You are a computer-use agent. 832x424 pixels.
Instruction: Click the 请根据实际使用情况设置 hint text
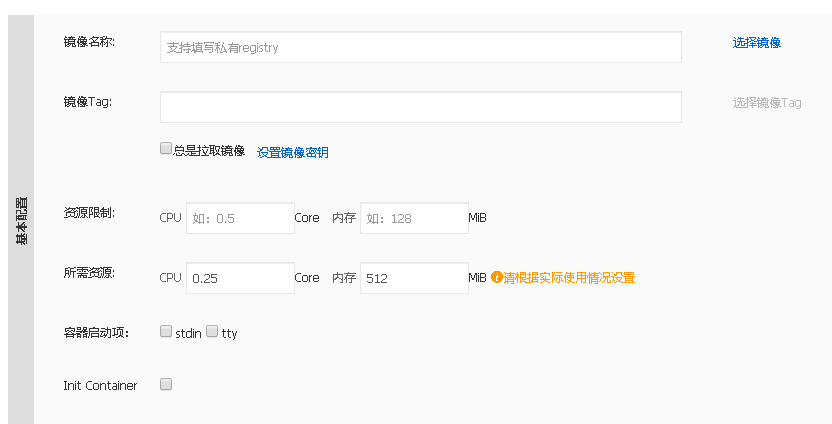569,278
